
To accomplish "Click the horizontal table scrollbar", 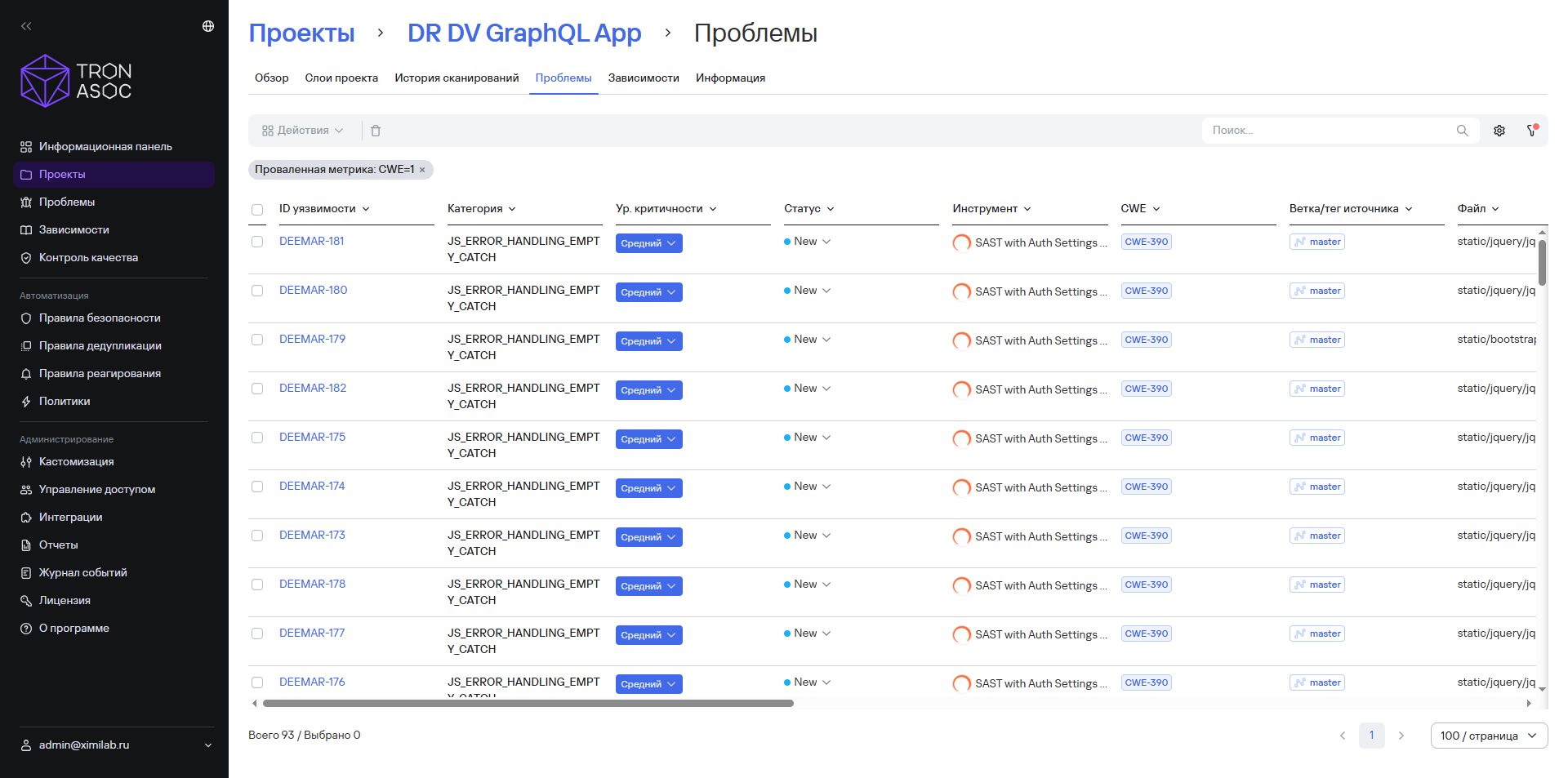I will (528, 703).
